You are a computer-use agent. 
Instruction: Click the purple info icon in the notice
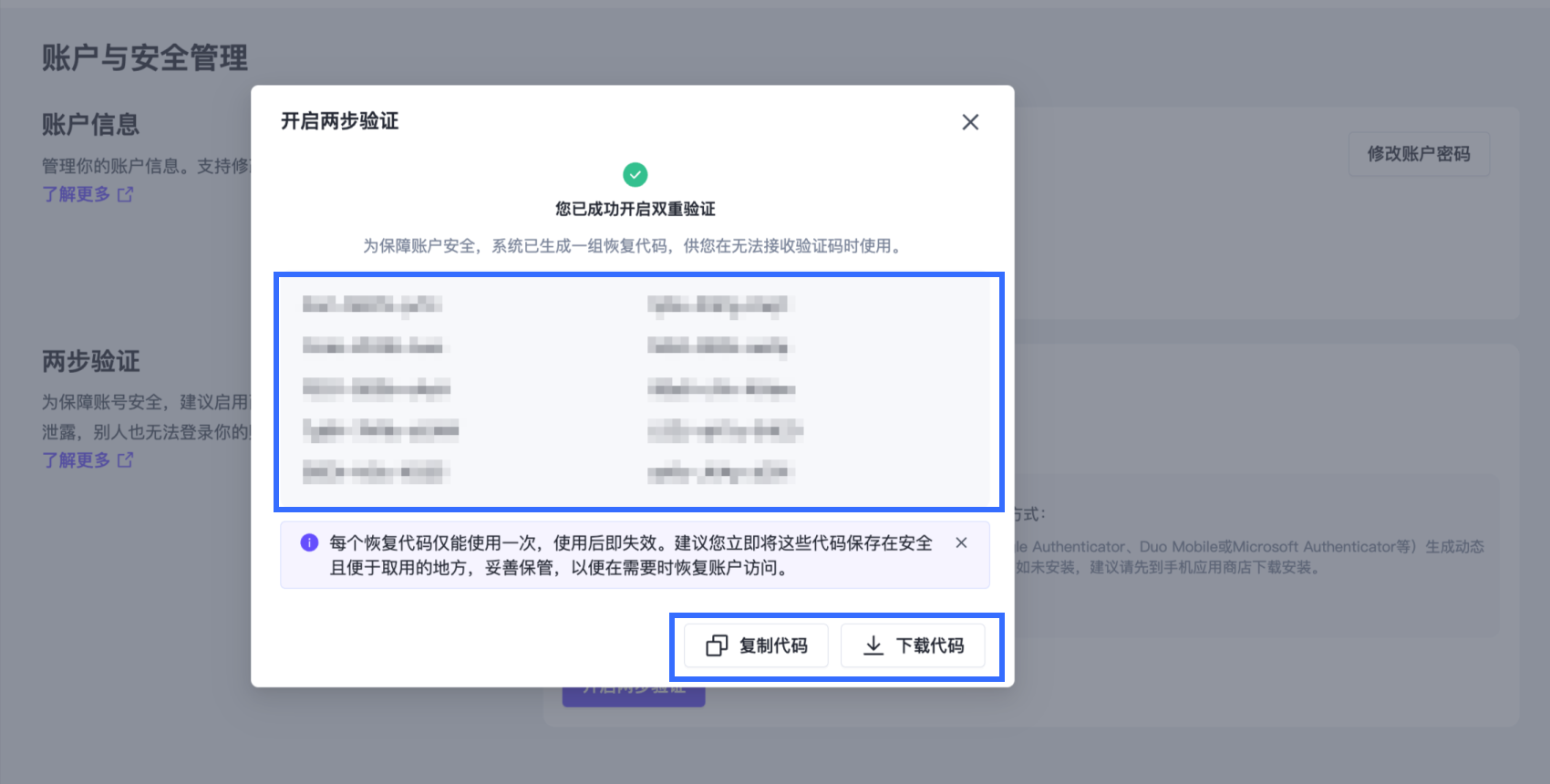pyautogui.click(x=309, y=542)
